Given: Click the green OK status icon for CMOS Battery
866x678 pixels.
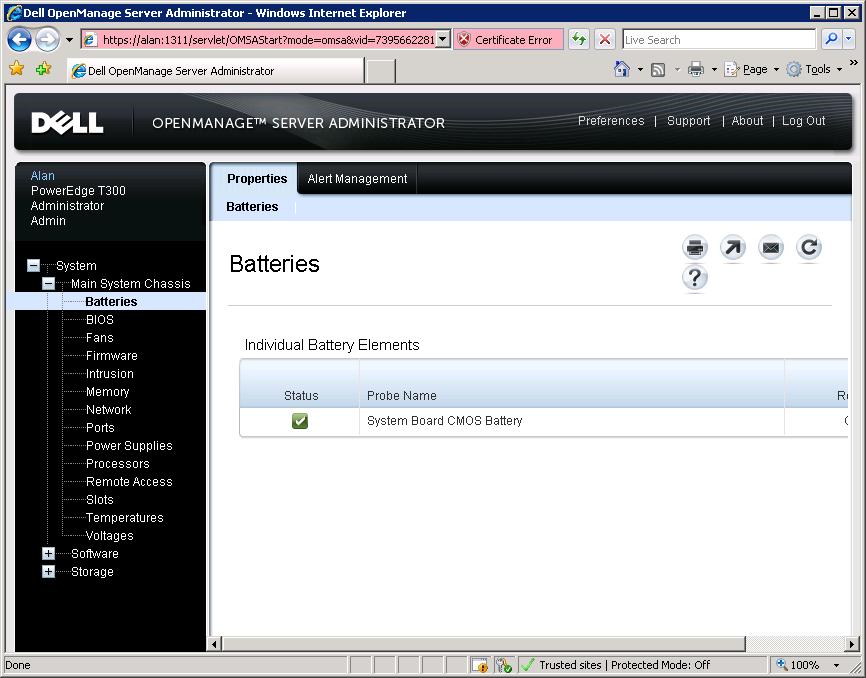Looking at the screenshot, I should tap(300, 421).
